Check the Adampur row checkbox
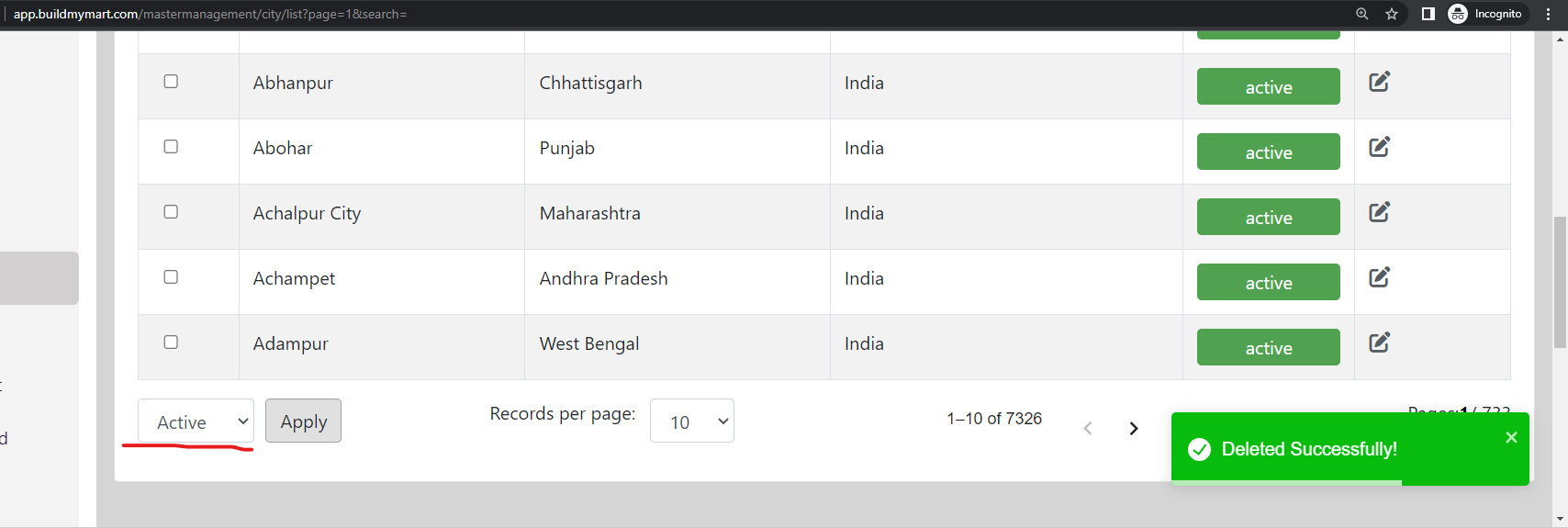Viewport: 1568px width, 528px height. click(x=171, y=343)
